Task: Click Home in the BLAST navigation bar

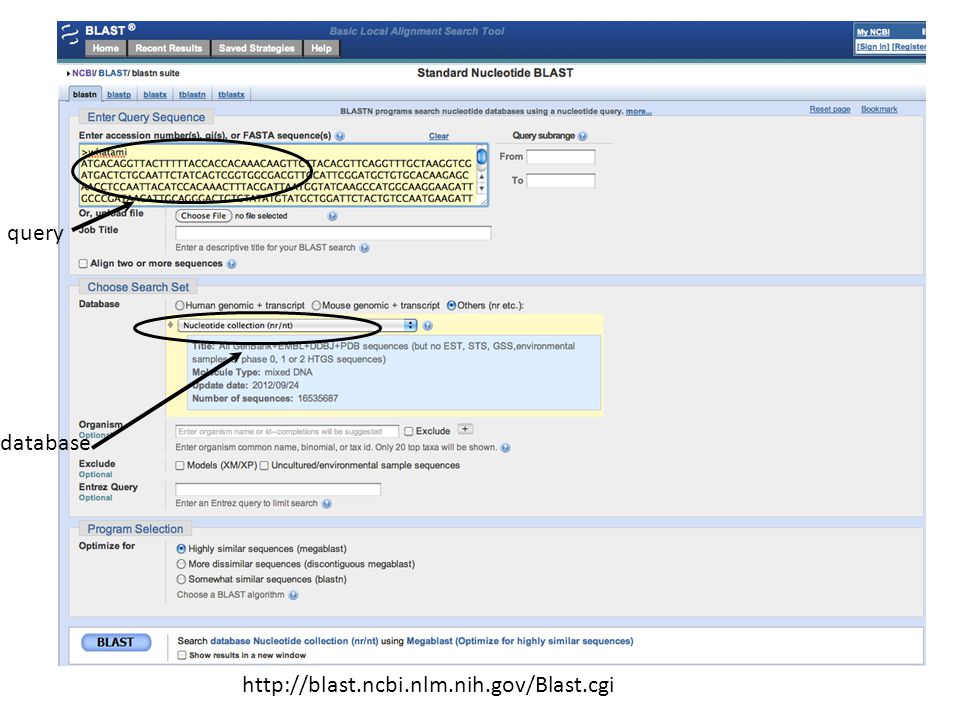Action: click(105, 48)
